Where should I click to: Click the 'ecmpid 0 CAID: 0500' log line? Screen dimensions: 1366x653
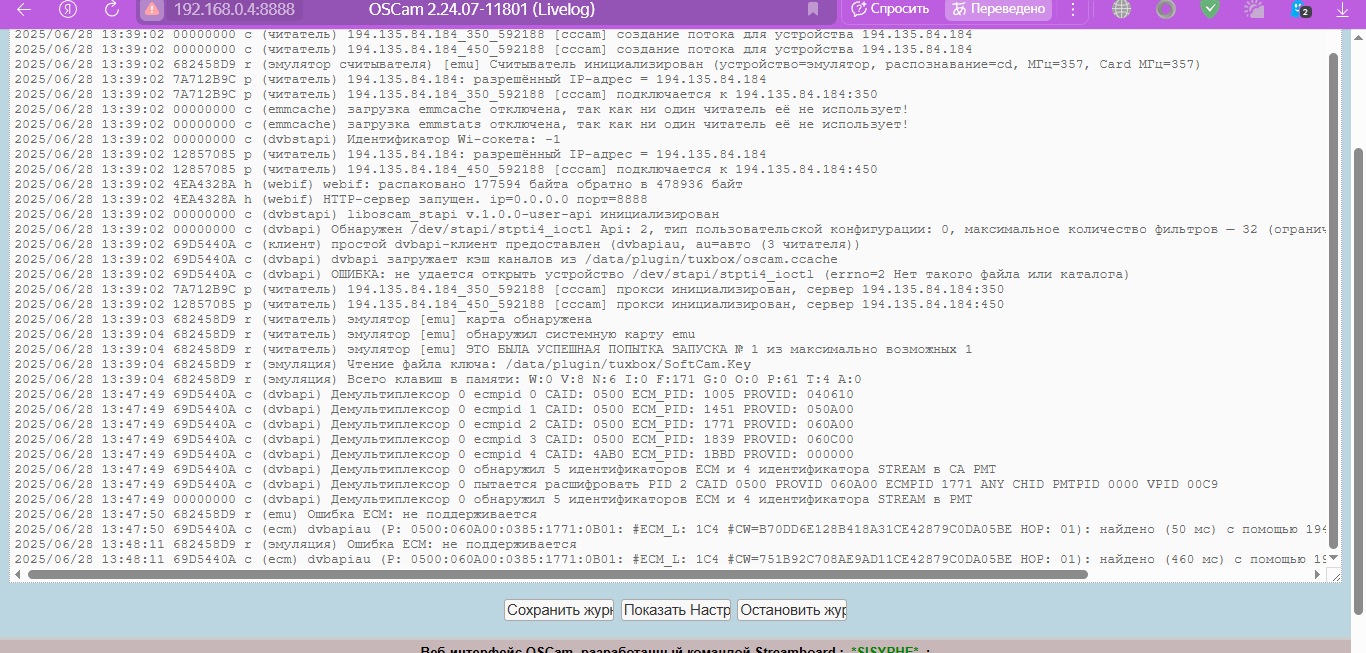tap(435, 394)
